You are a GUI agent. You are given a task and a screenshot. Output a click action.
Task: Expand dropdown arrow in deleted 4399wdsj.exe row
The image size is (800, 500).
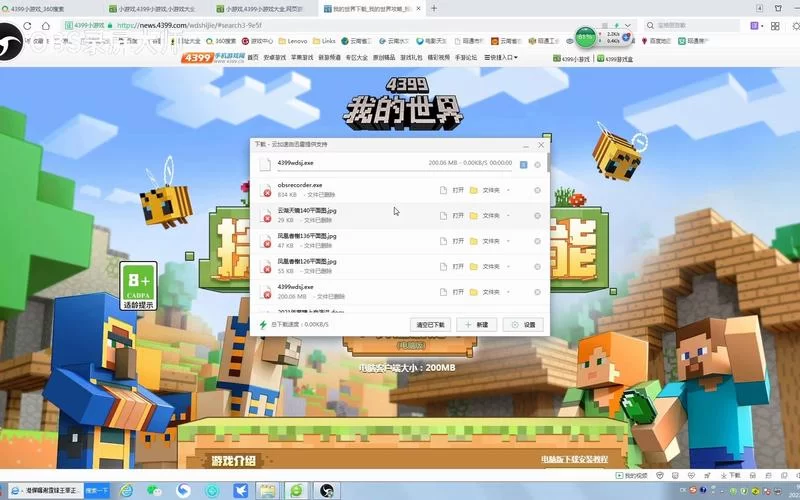click(508, 292)
